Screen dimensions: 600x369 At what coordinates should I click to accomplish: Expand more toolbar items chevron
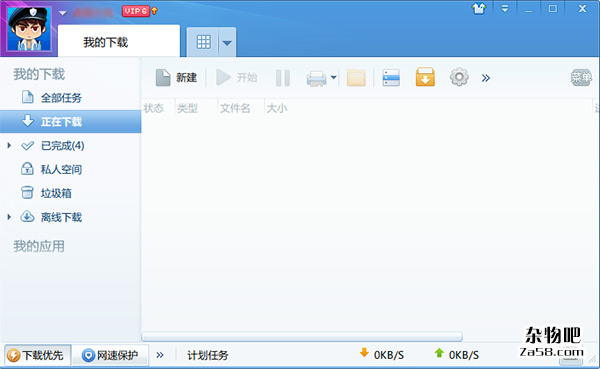(x=486, y=78)
